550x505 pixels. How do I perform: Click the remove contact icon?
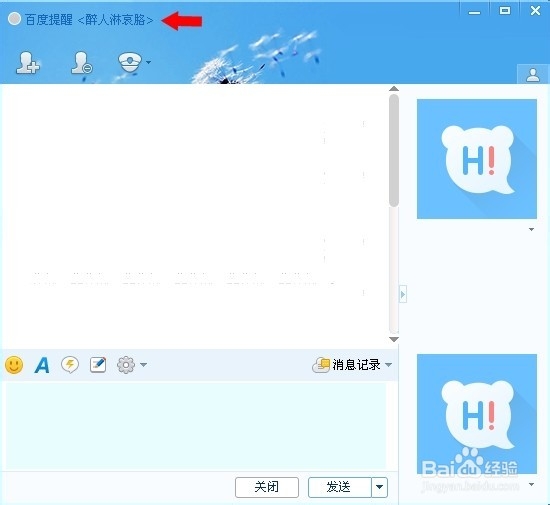pyautogui.click(x=81, y=63)
